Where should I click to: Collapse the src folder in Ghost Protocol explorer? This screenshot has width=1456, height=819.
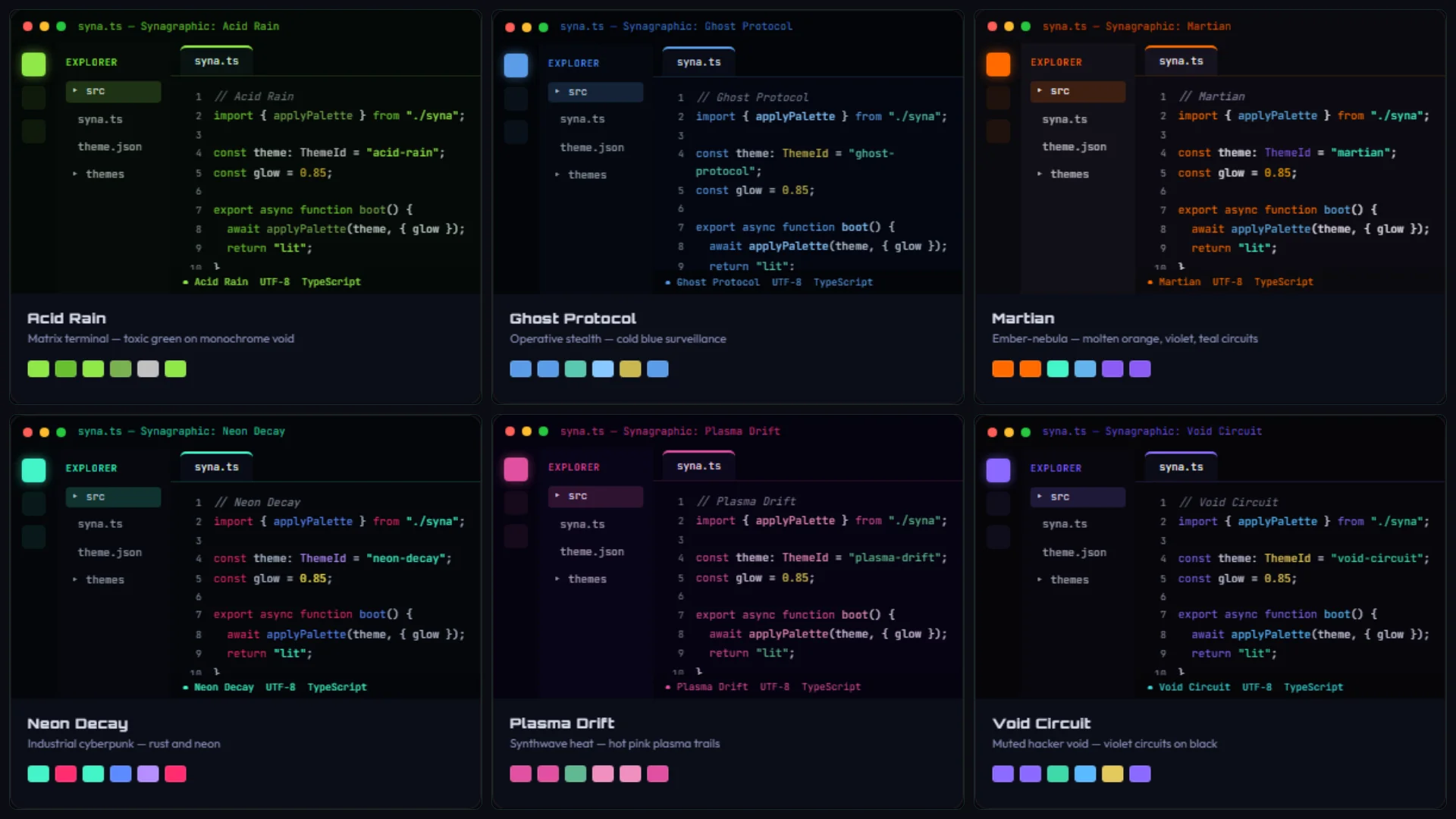[x=595, y=92]
